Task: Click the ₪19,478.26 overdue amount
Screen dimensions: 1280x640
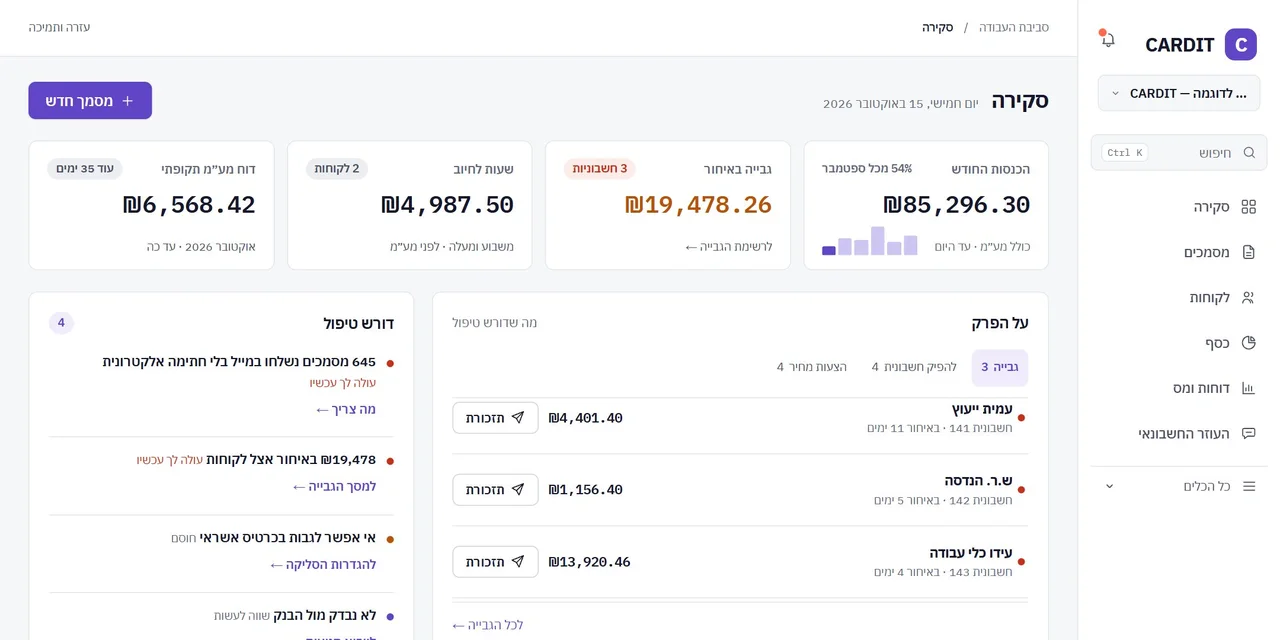Action: tap(699, 205)
